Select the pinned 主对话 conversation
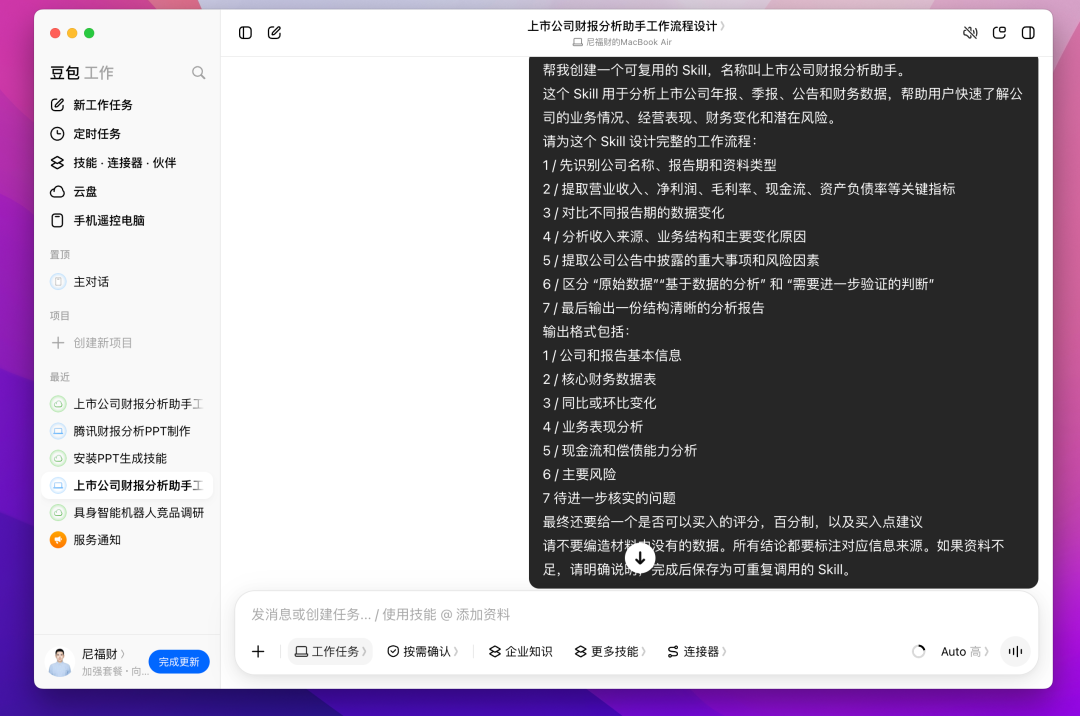 [127, 282]
